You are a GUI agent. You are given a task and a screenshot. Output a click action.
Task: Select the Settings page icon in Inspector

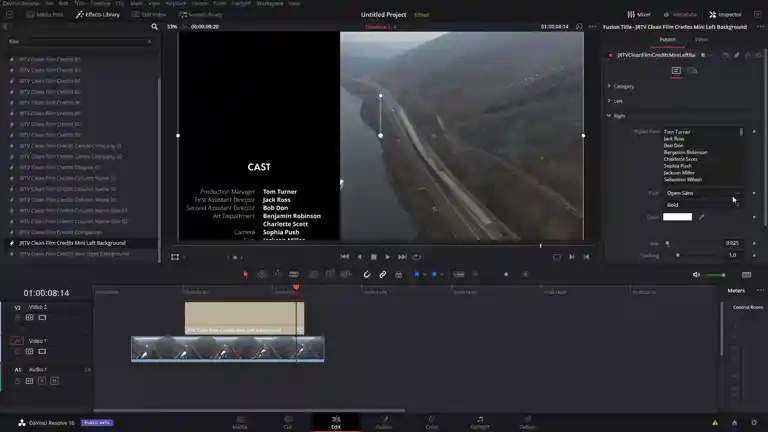pyautogui.click(x=692, y=71)
